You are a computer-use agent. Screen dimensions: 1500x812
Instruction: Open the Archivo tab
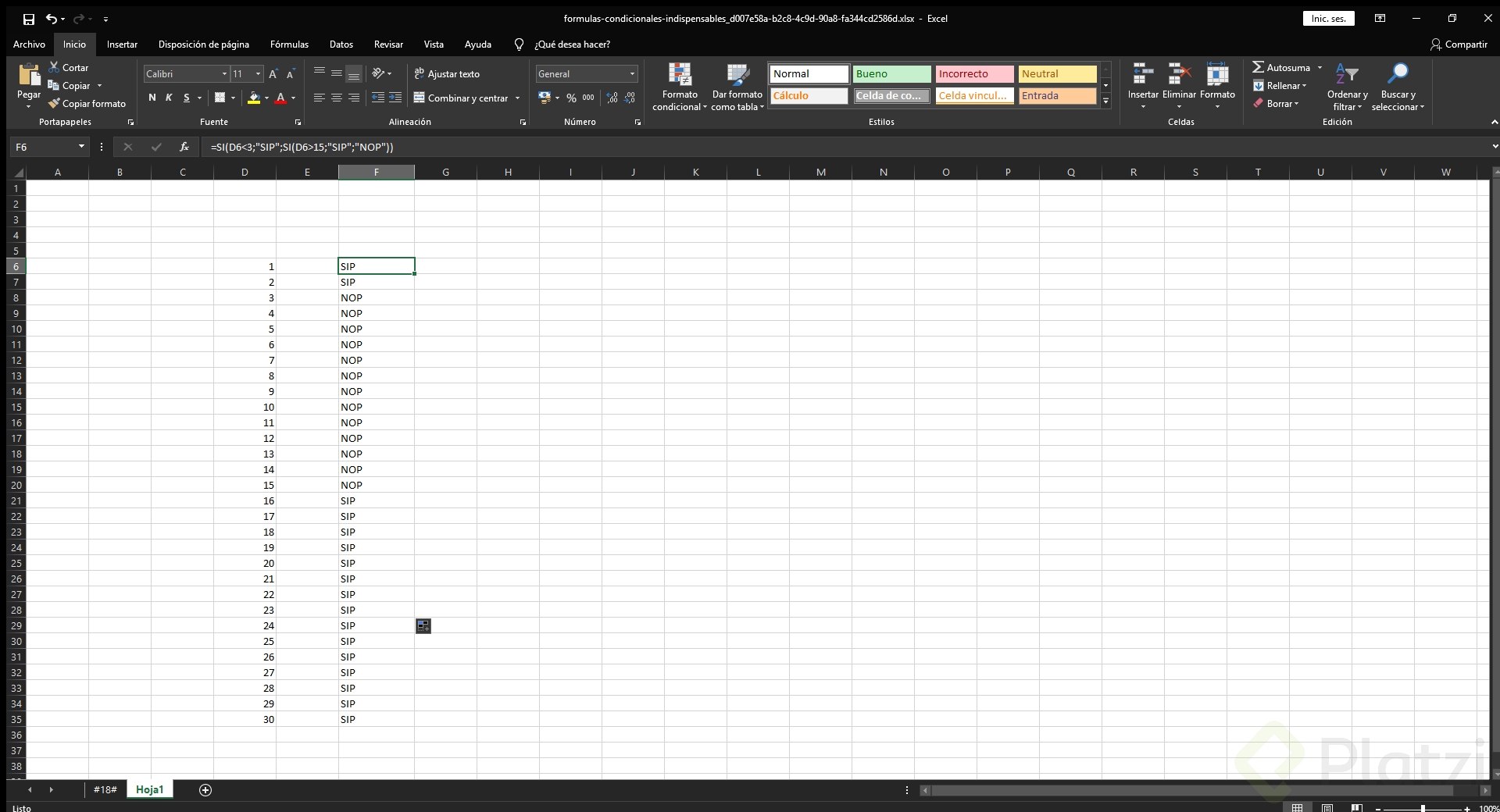[29, 45]
